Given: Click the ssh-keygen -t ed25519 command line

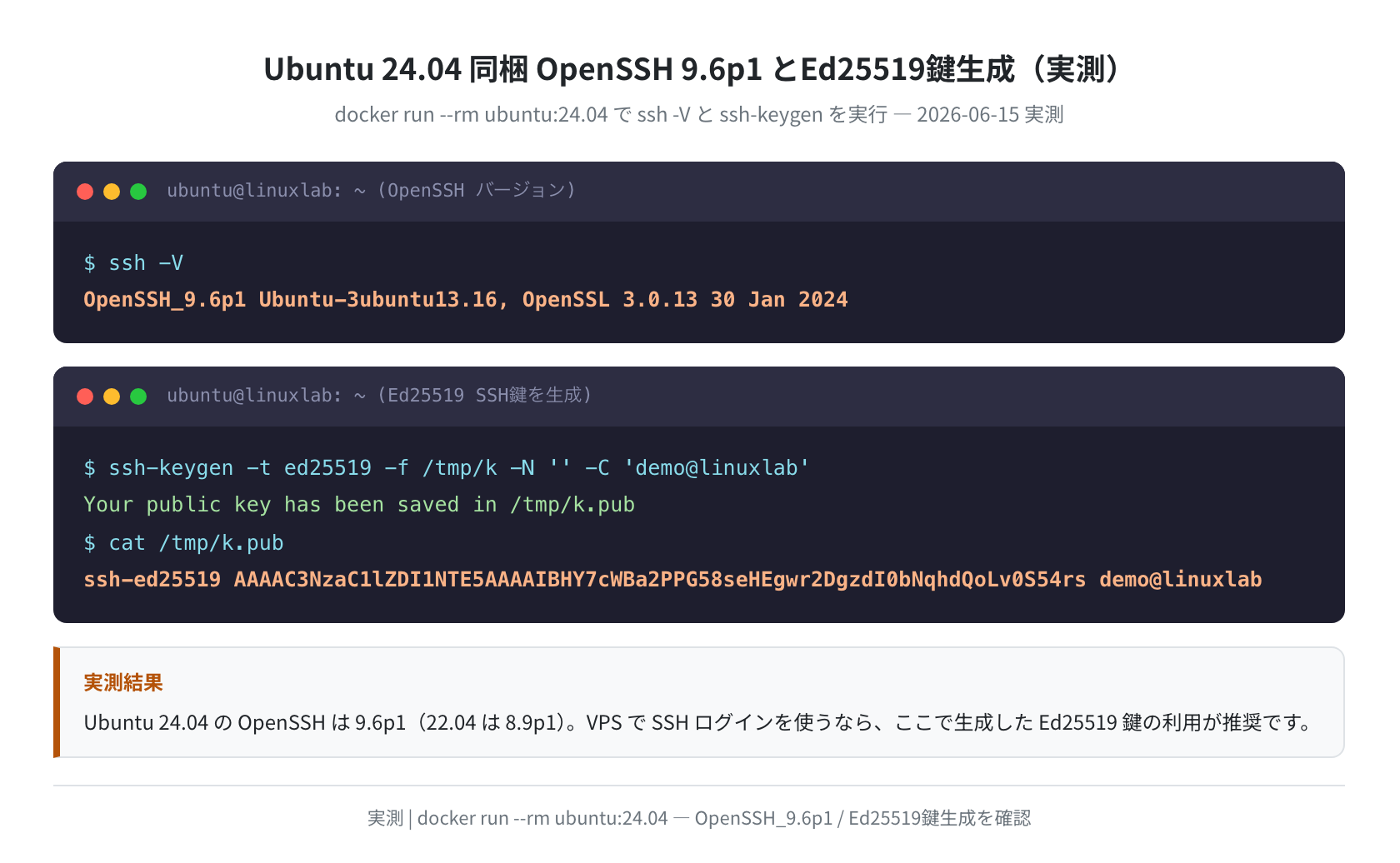Looking at the screenshot, I should point(447,468).
